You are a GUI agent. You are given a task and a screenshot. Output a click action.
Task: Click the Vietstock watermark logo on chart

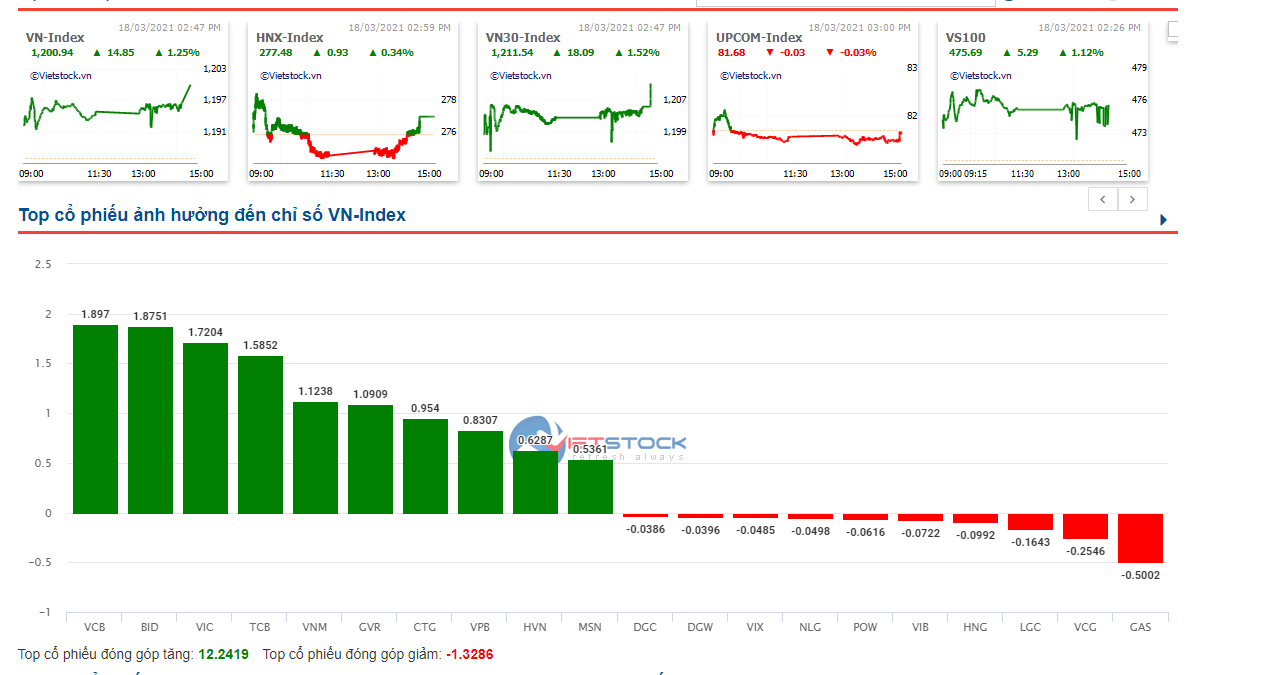click(598, 441)
